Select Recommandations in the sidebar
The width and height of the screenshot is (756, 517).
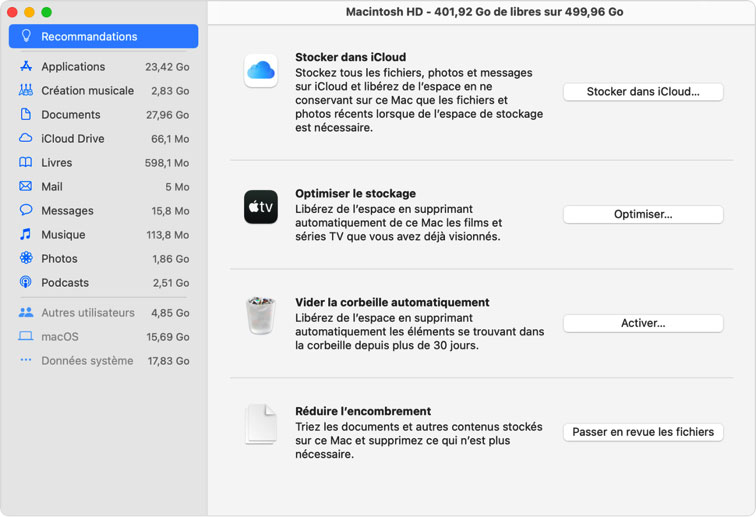pyautogui.click(x=103, y=36)
